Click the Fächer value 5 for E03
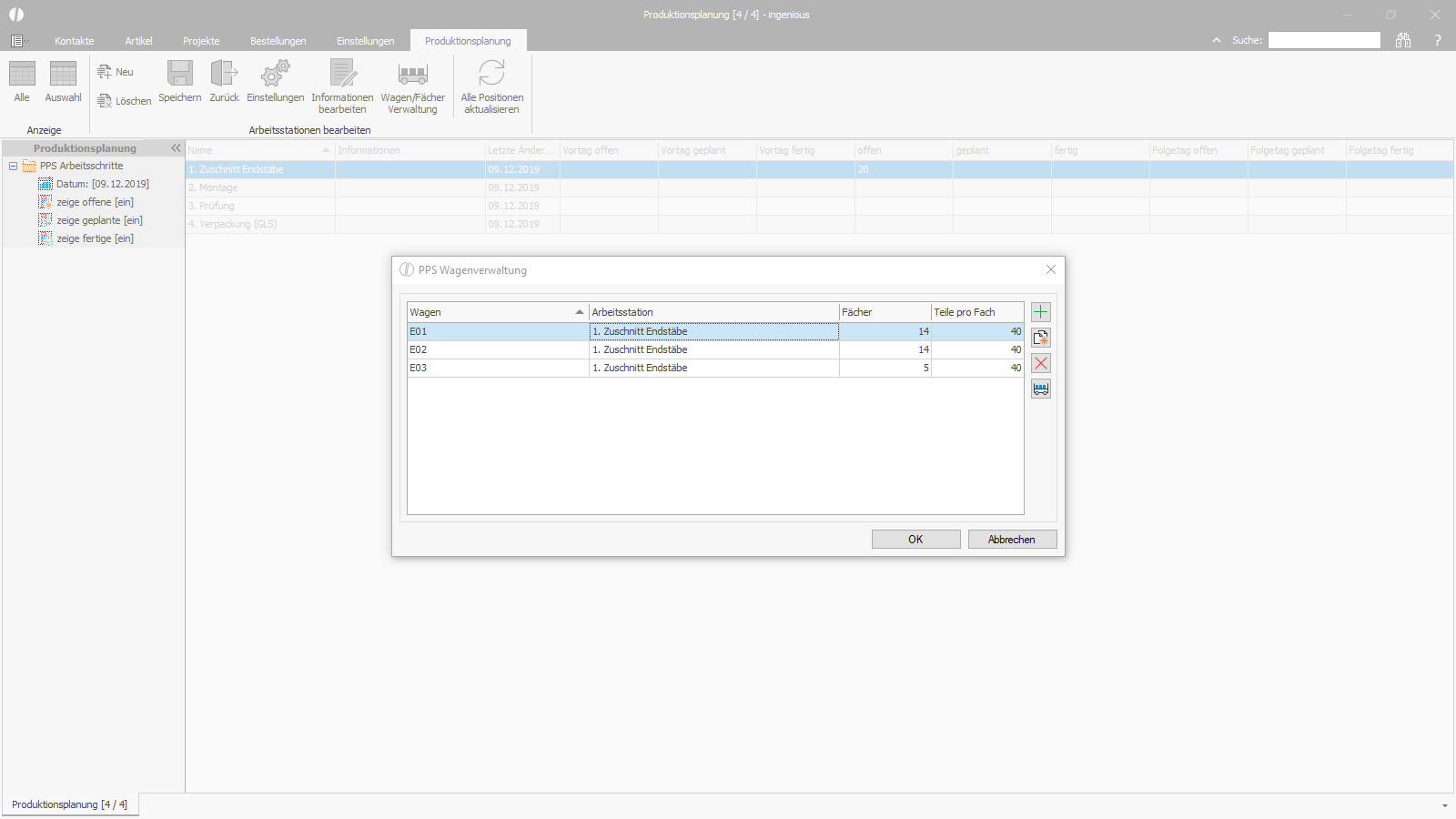The width and height of the screenshot is (1456, 819). [x=885, y=368]
